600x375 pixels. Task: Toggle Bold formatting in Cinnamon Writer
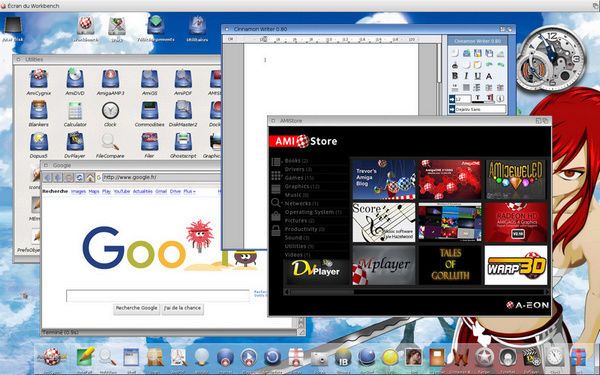(x=455, y=76)
